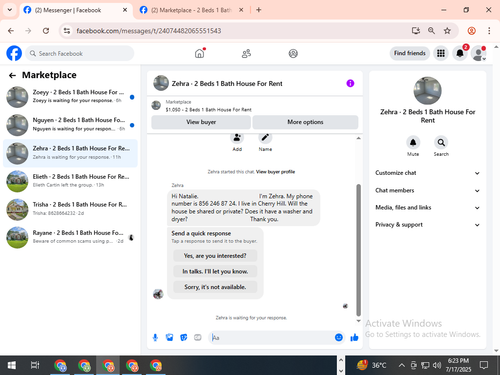
Task: Open the Groups icon in top navigation
Action: 293,53
